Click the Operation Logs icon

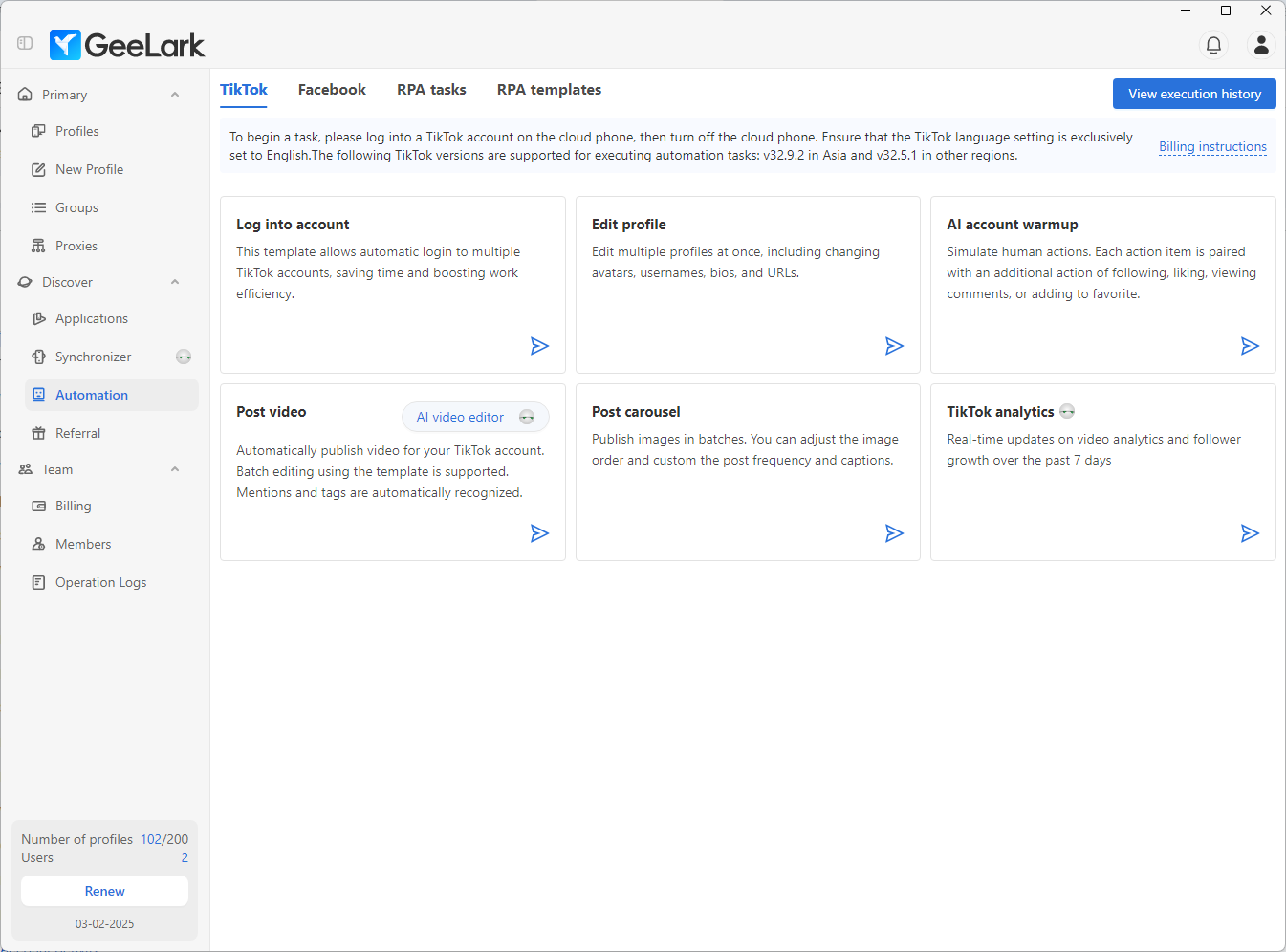point(38,582)
